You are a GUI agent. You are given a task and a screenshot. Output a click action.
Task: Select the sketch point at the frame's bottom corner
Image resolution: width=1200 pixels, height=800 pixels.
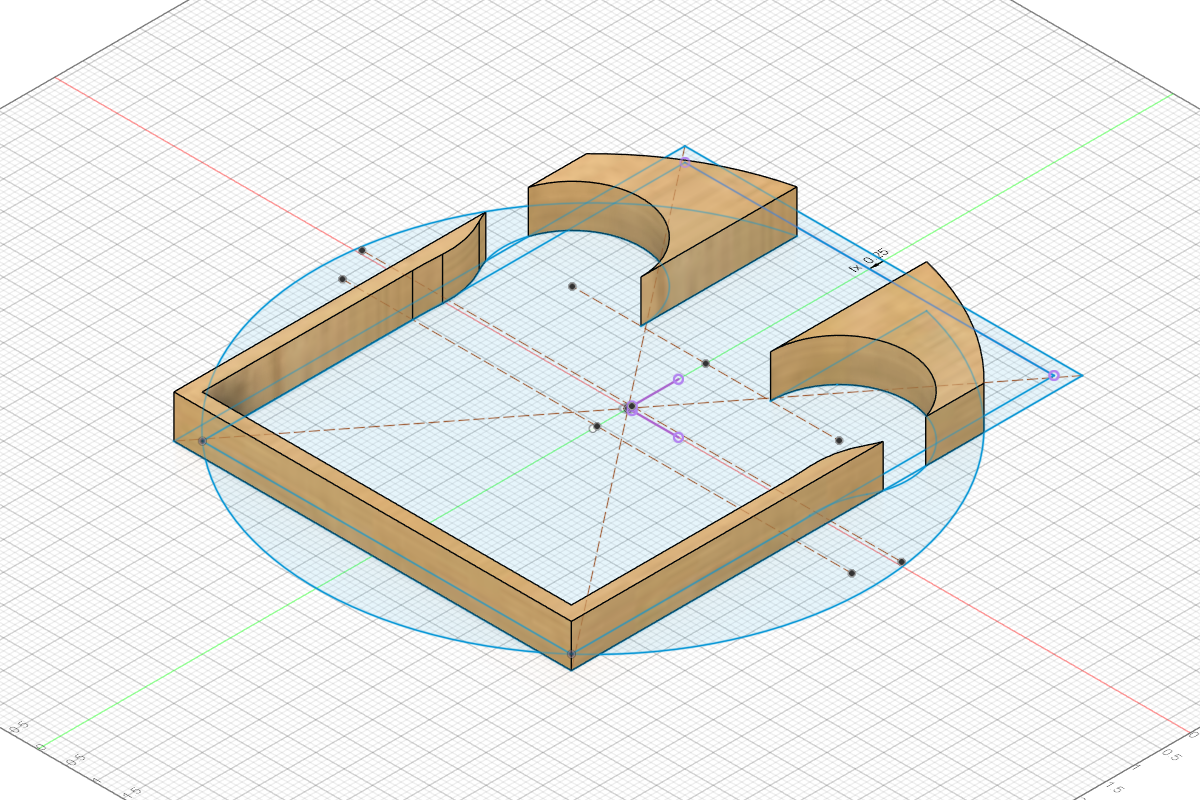point(571,653)
